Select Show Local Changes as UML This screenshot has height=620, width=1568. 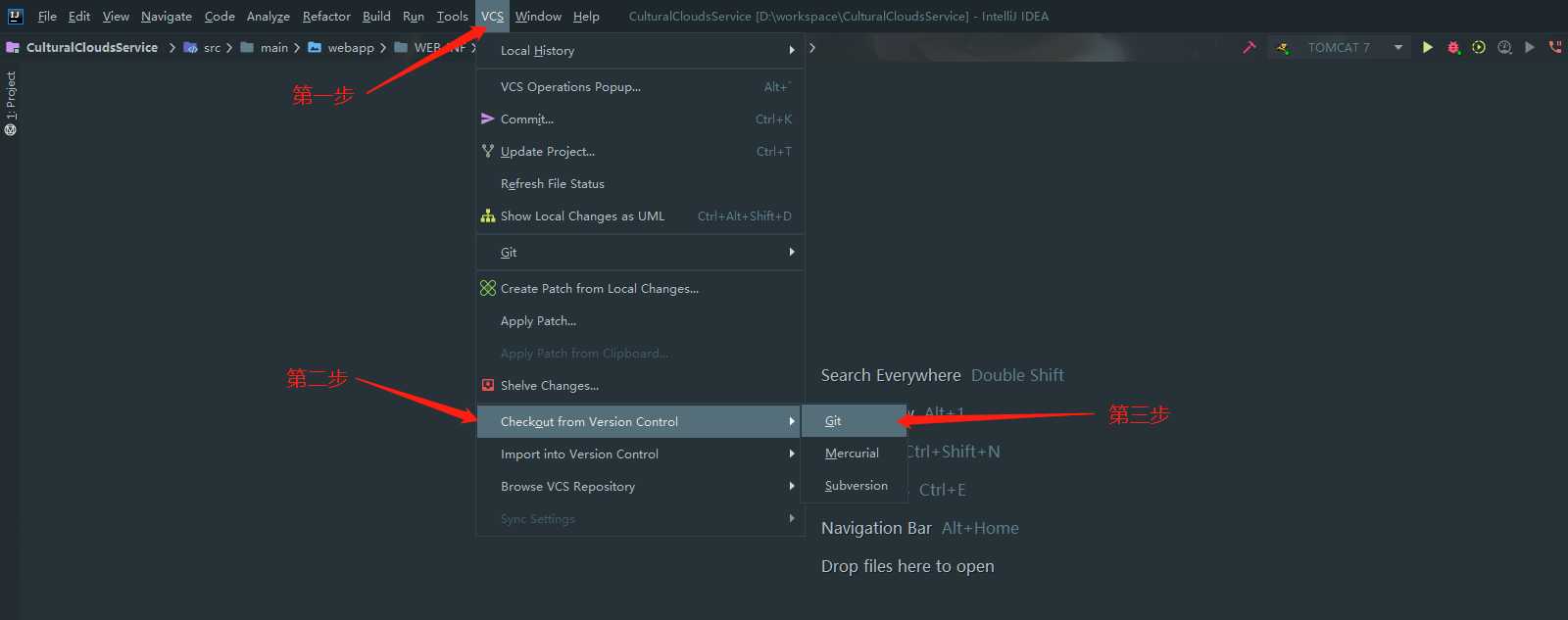click(x=640, y=215)
